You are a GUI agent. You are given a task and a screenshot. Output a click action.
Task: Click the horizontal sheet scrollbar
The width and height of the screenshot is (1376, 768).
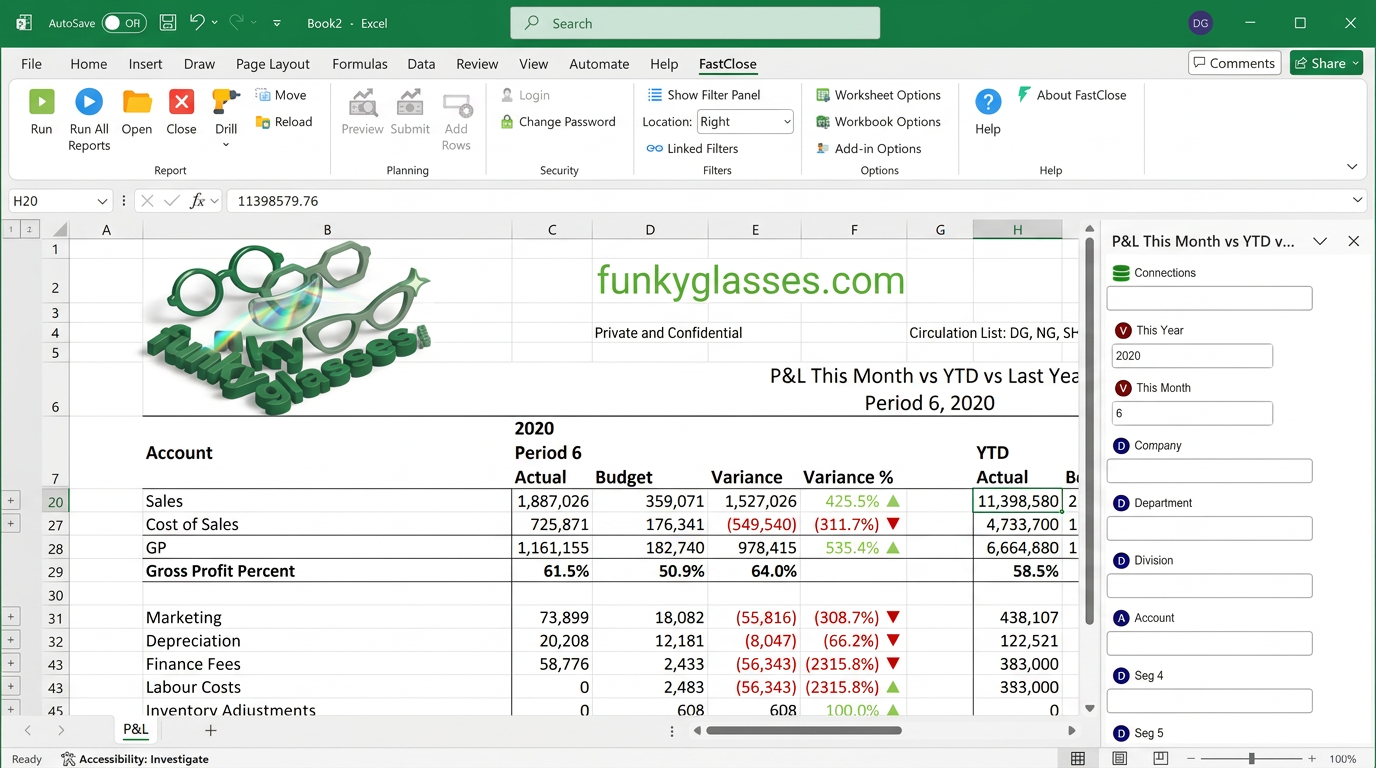(804, 731)
